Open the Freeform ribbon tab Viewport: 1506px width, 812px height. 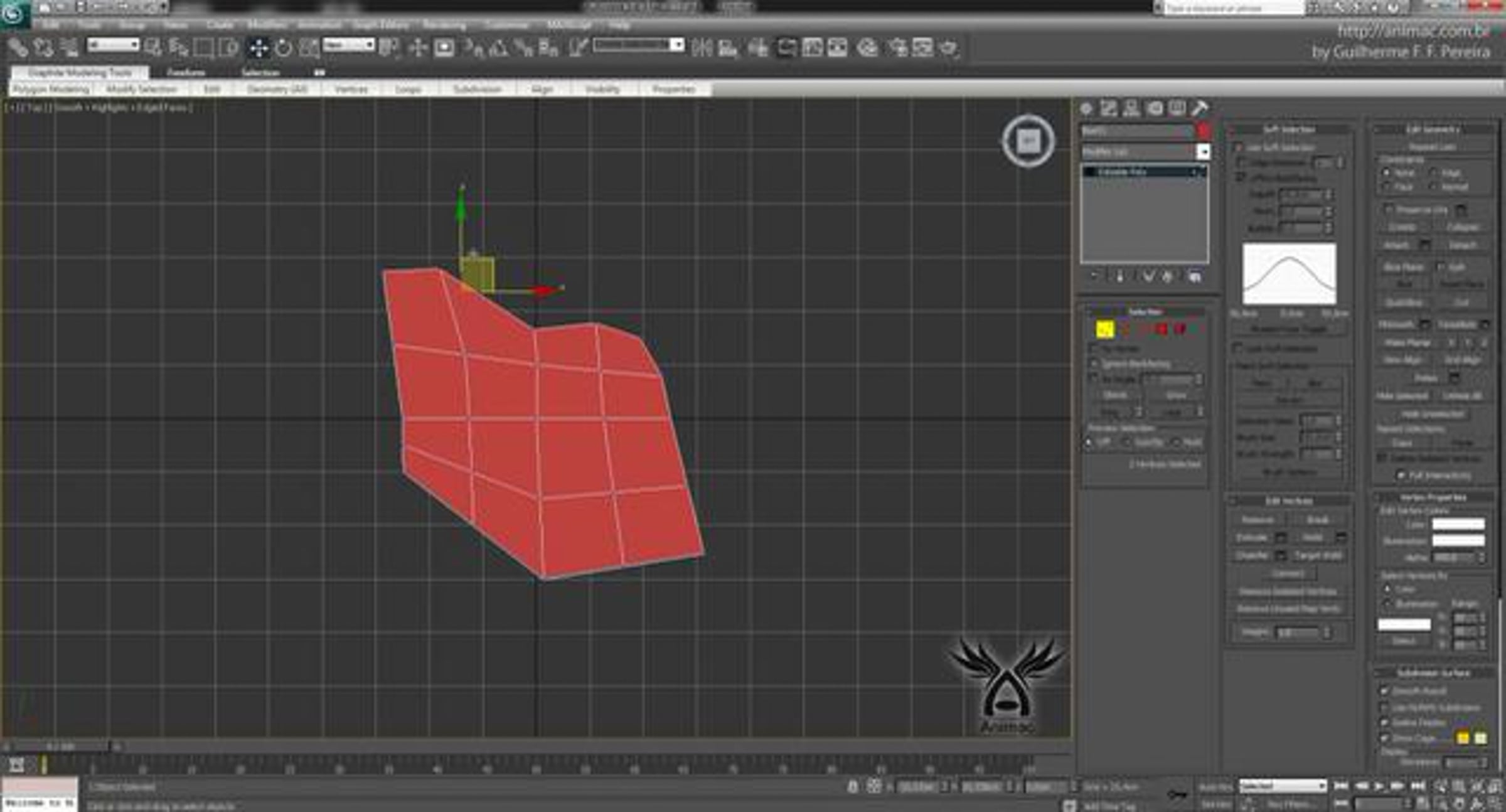point(186,73)
